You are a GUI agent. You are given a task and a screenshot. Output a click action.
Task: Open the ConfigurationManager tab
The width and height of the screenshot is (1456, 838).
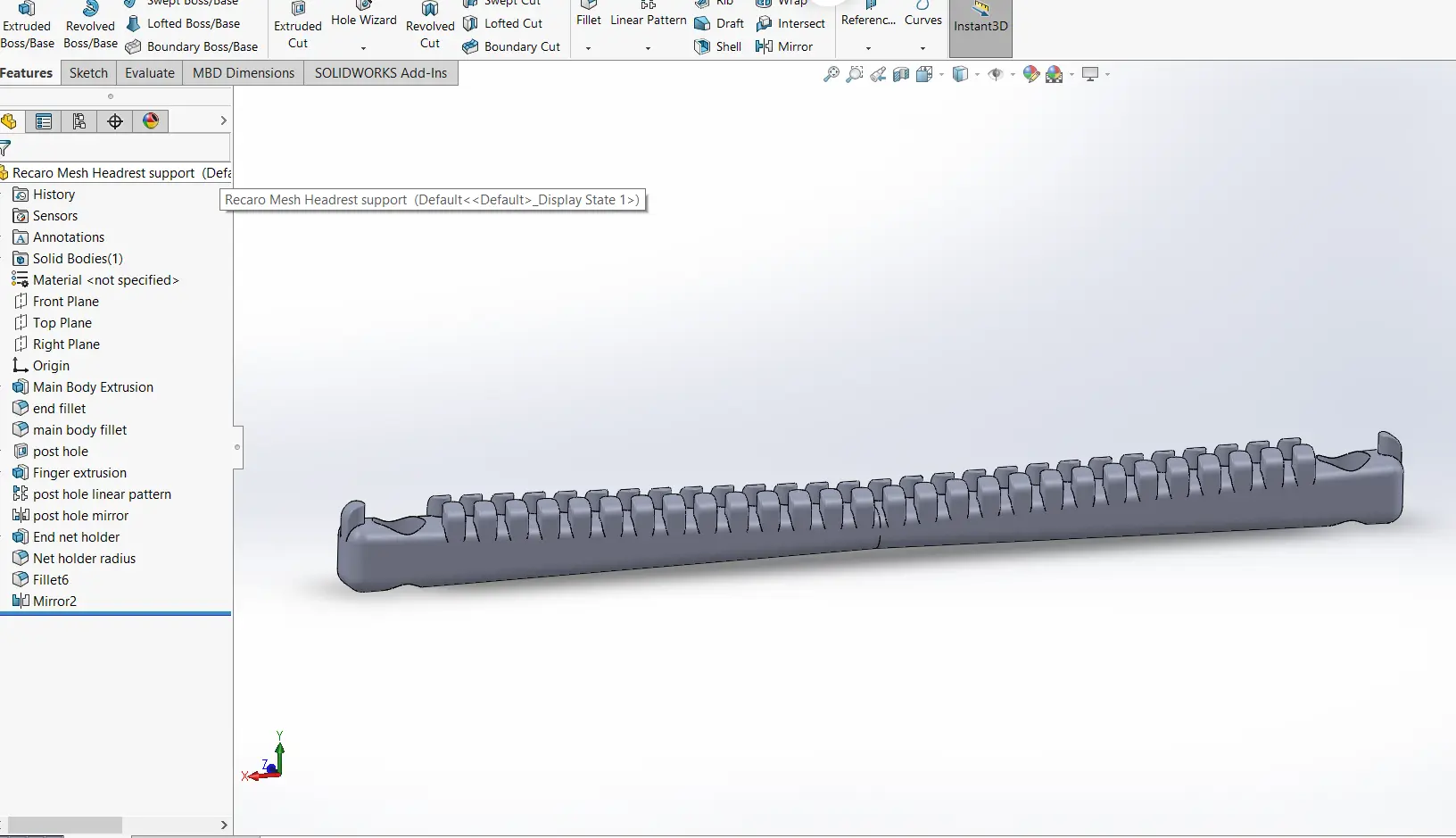pos(79,121)
